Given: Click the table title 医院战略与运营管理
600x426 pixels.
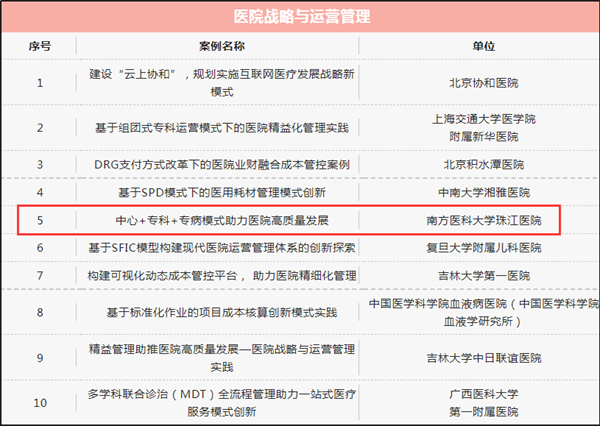Looking at the screenshot, I should pos(302,17).
